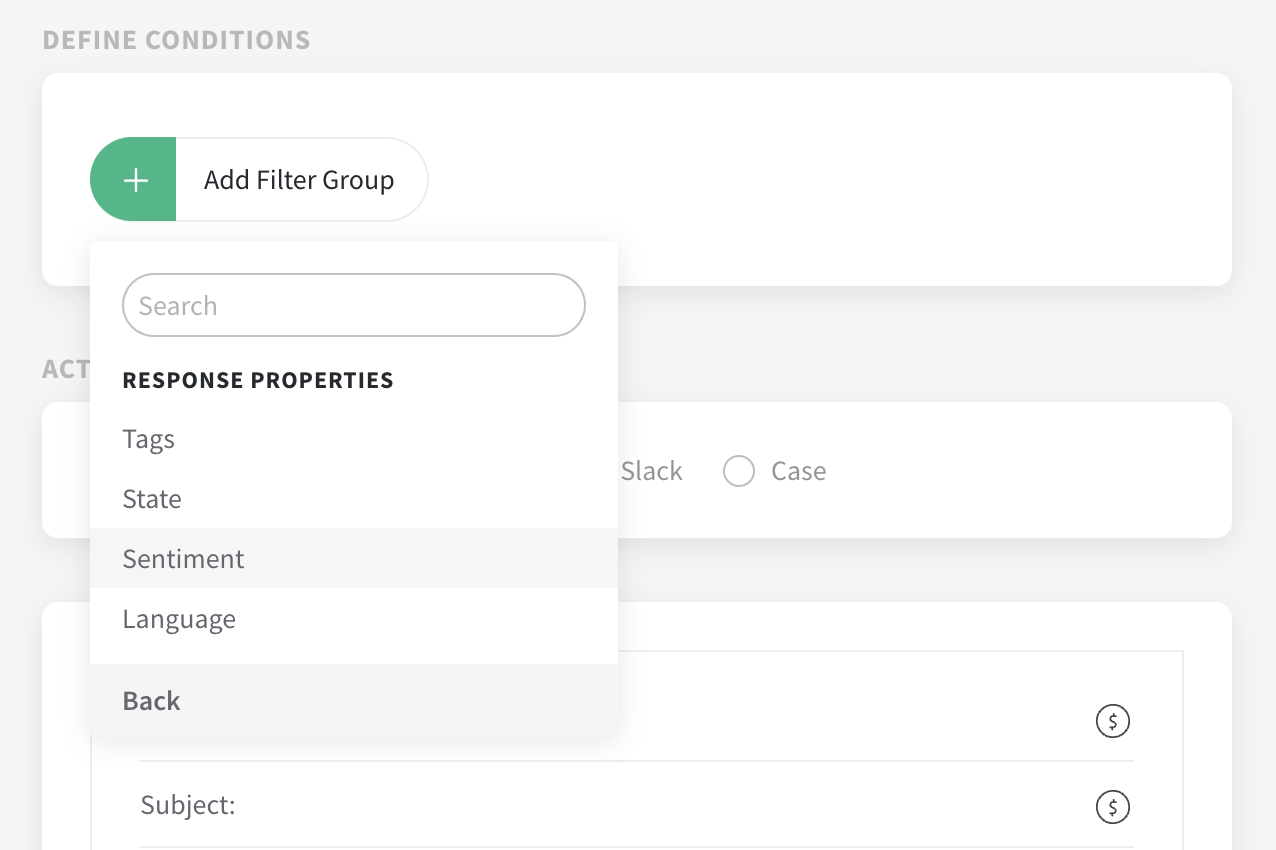Image resolution: width=1276 pixels, height=850 pixels.
Task: Click the Slack option label
Action: tap(651, 471)
